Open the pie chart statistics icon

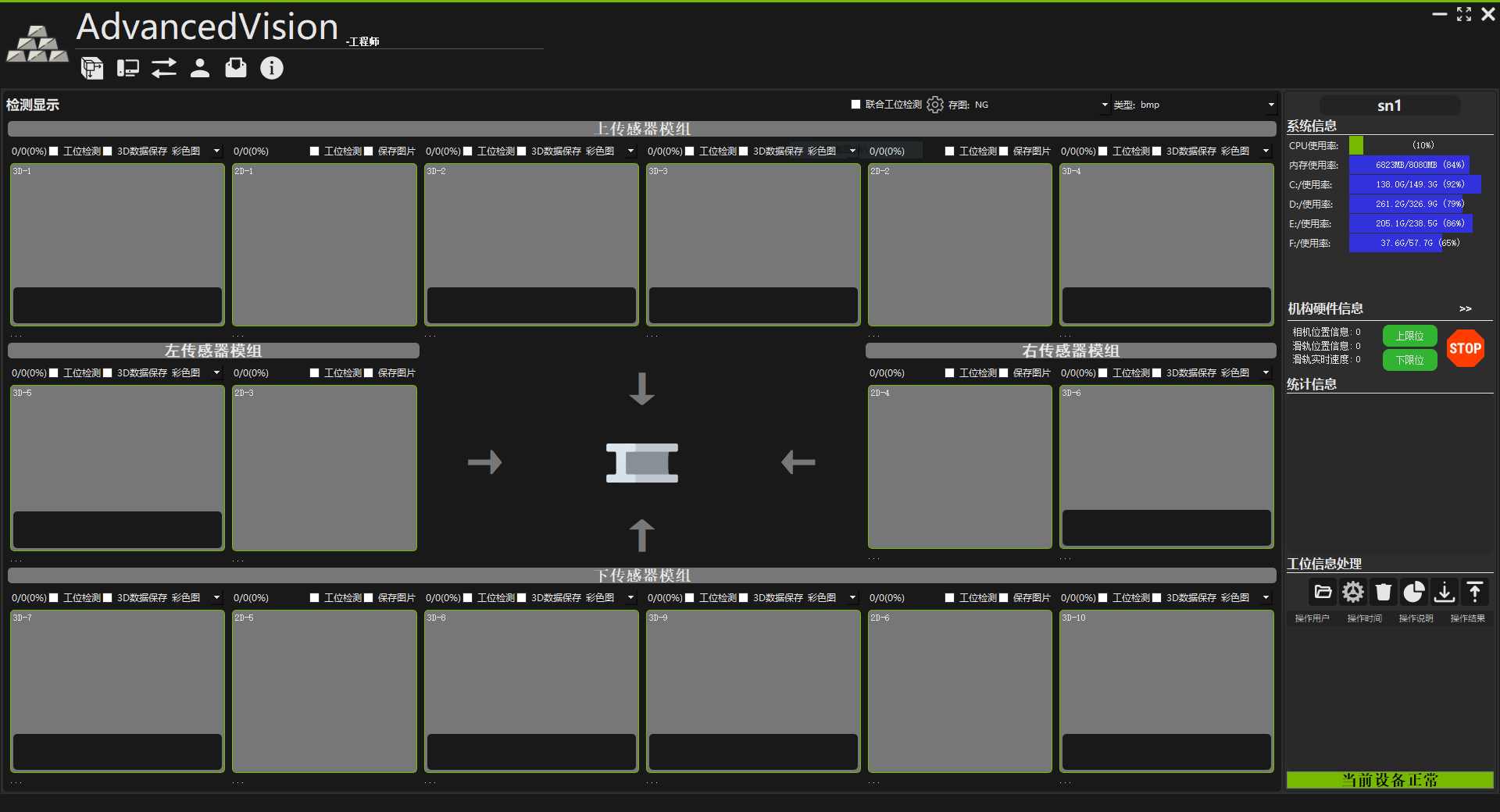(x=1413, y=593)
